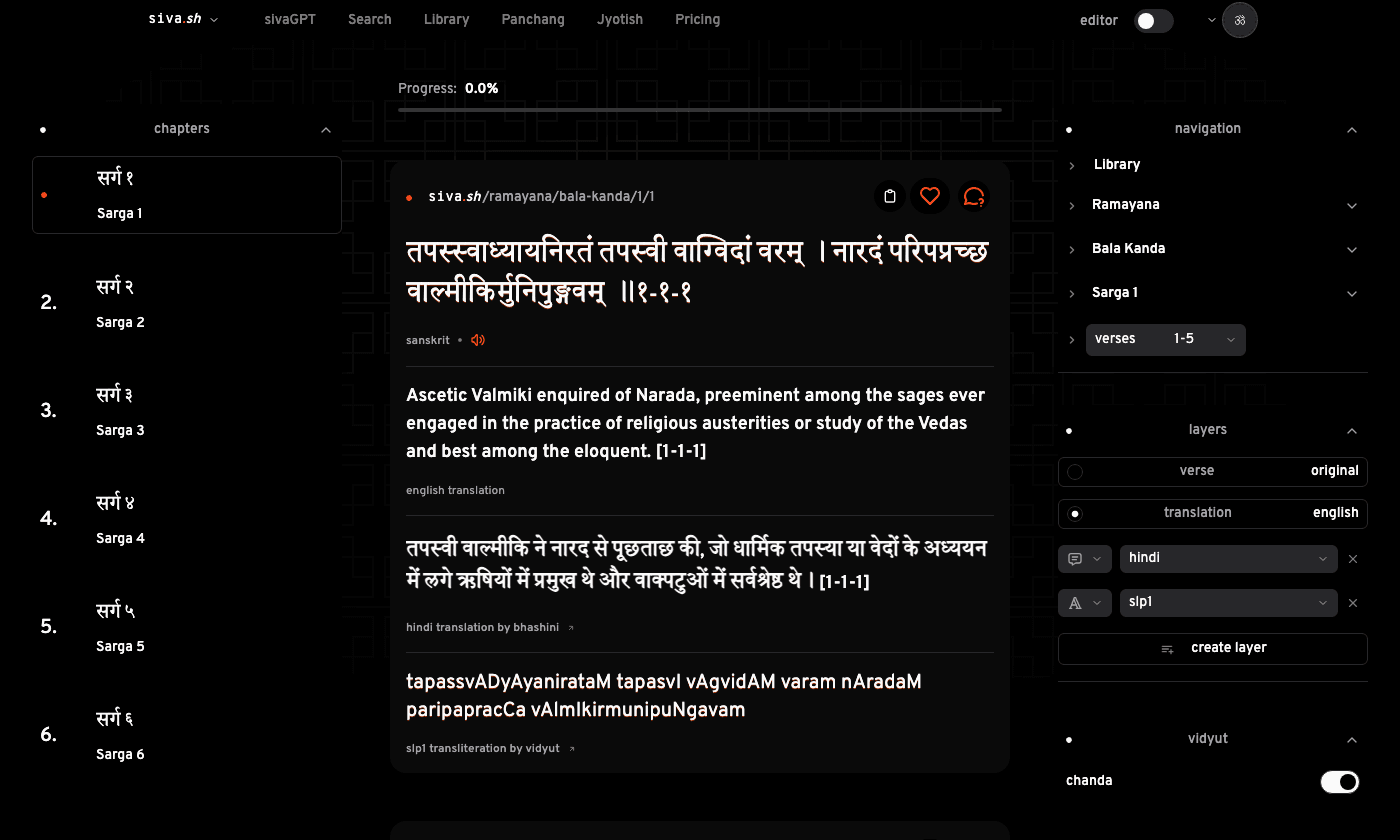
Task: Remove the slp1 layer with its X
Action: pos(1353,603)
